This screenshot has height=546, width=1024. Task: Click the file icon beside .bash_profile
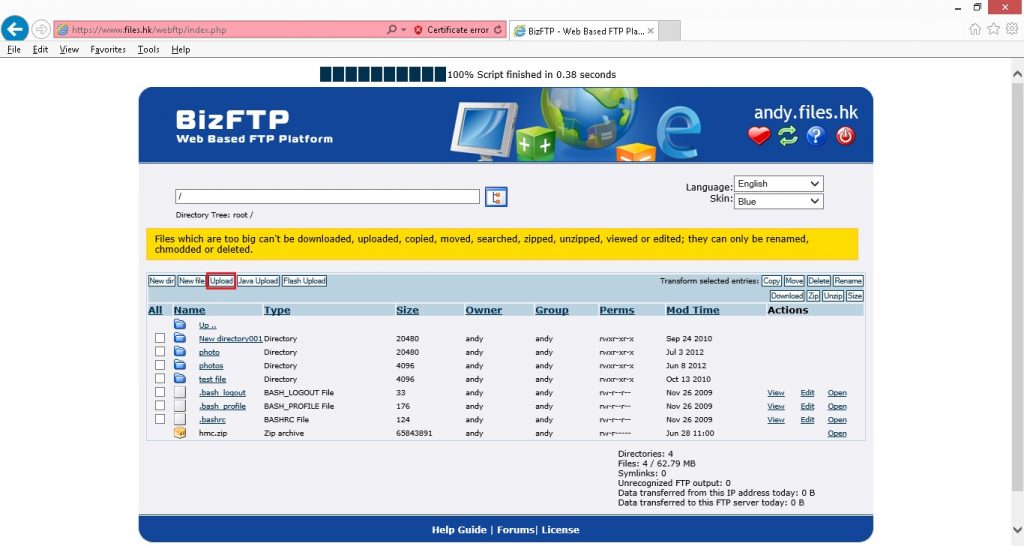(x=180, y=406)
